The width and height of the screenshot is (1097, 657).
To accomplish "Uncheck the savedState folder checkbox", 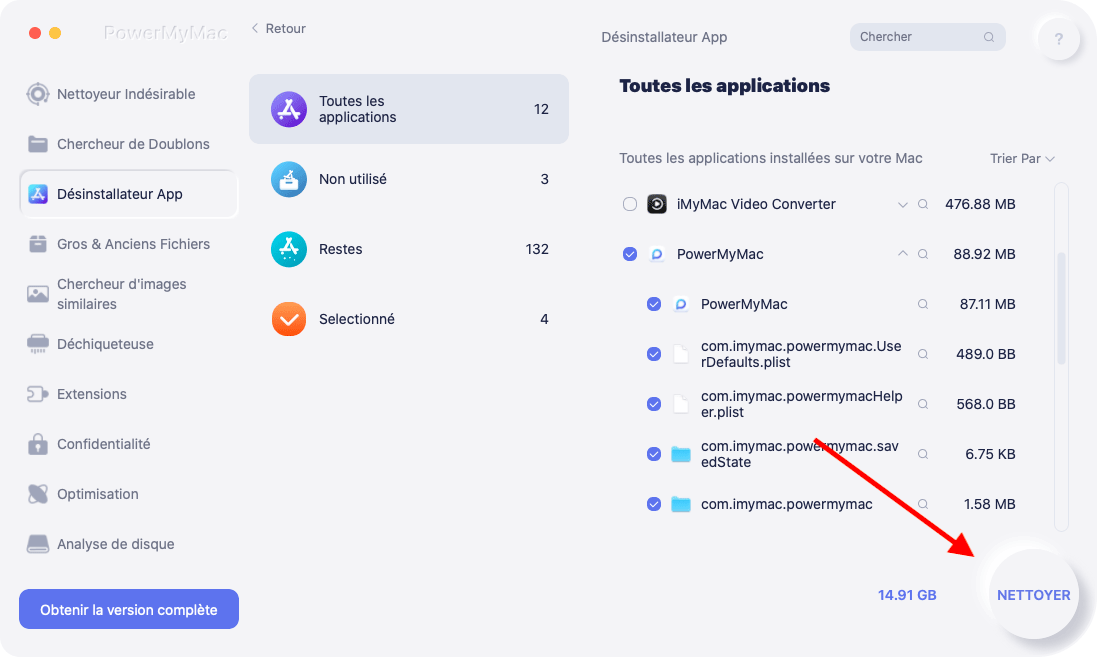I will (653, 454).
